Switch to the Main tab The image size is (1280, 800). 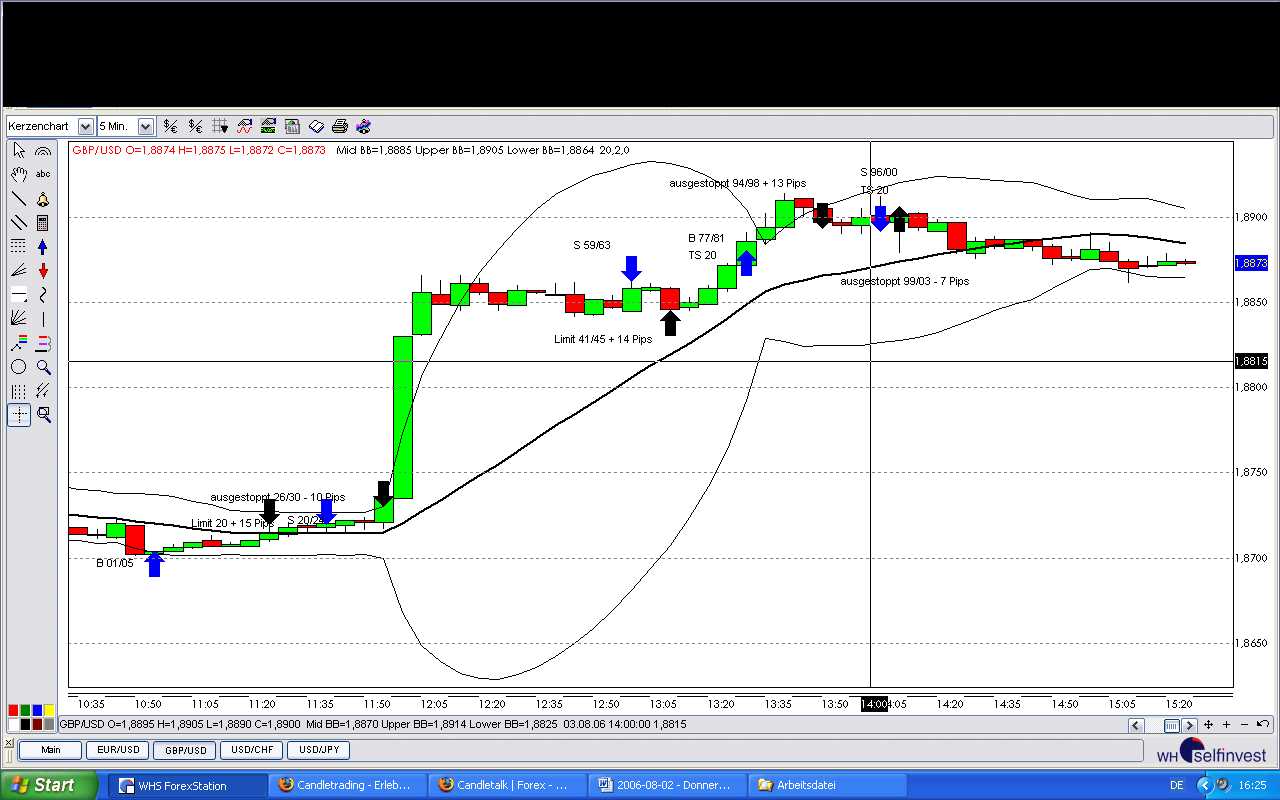[50, 750]
